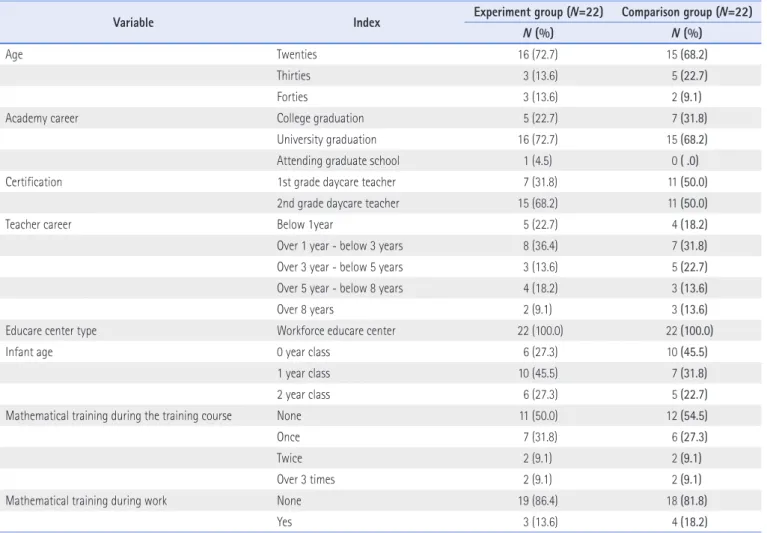Click the "Teacher career" variable label
This screenshot has width=767, height=533.
click(38, 224)
